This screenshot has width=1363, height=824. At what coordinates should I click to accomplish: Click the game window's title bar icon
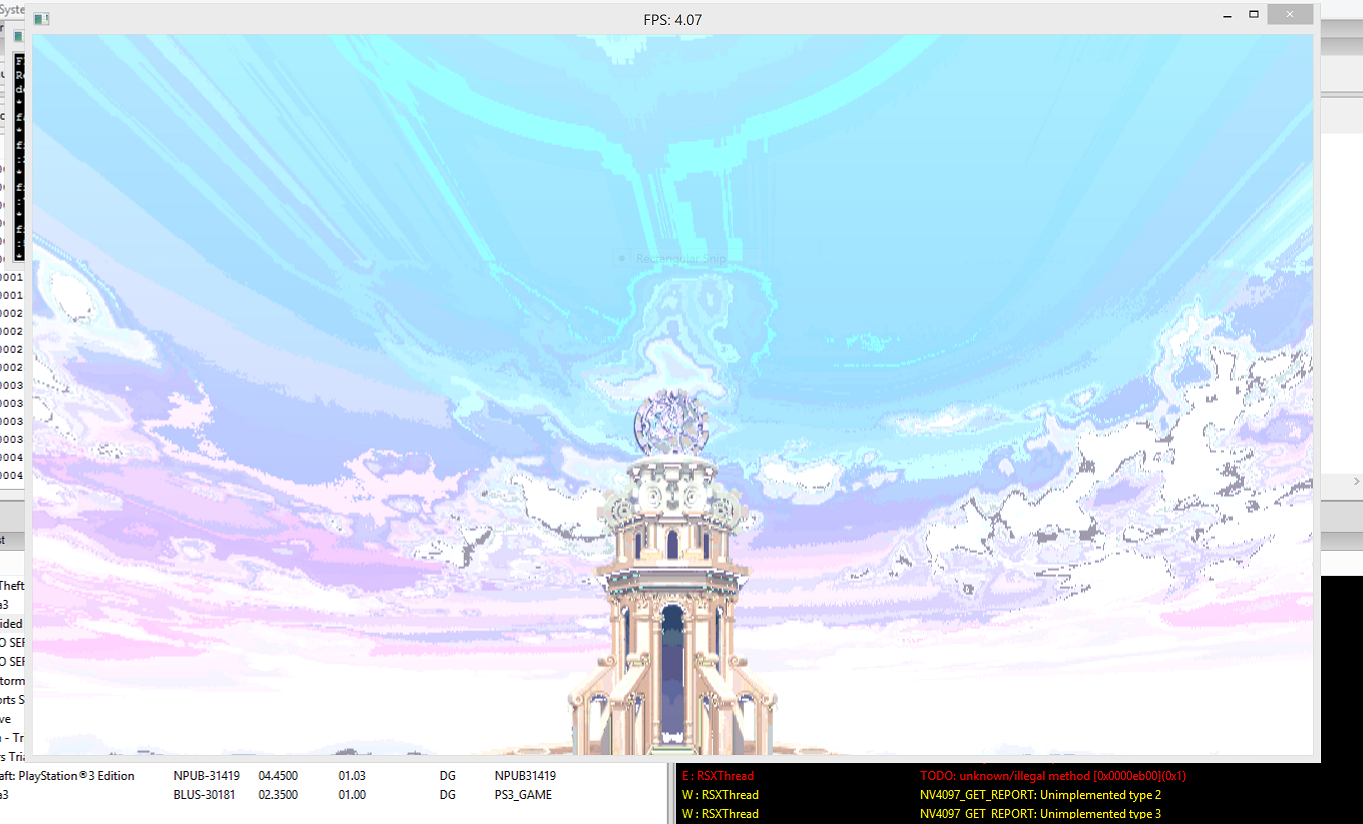coord(41,19)
